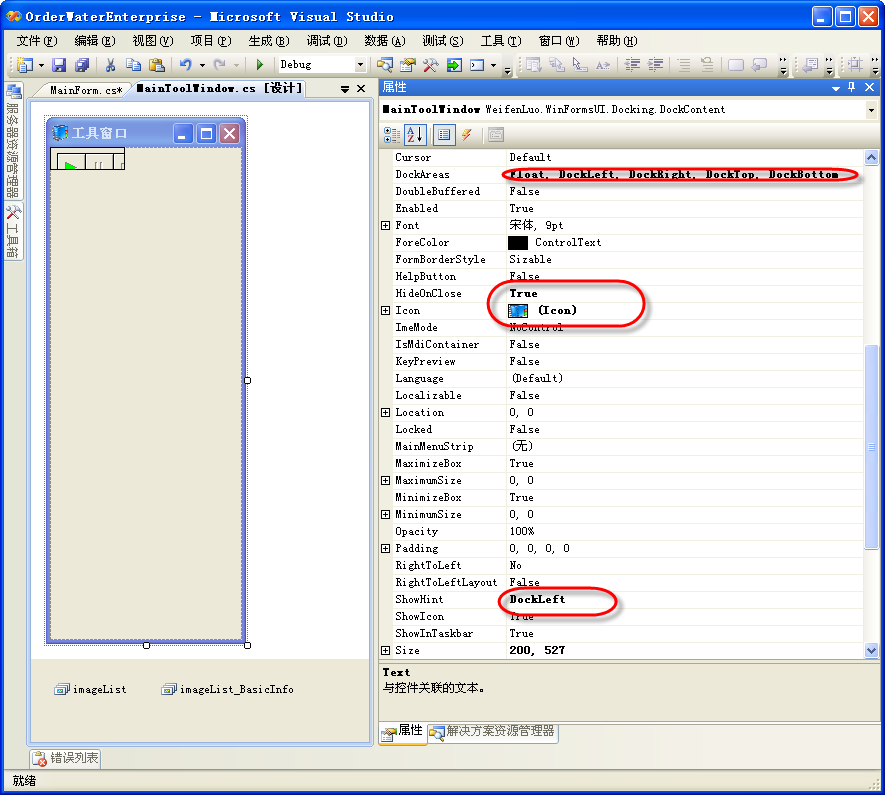The width and height of the screenshot is (885, 795).
Task: Set MaximizeBox property to False
Action: click(x=600, y=463)
